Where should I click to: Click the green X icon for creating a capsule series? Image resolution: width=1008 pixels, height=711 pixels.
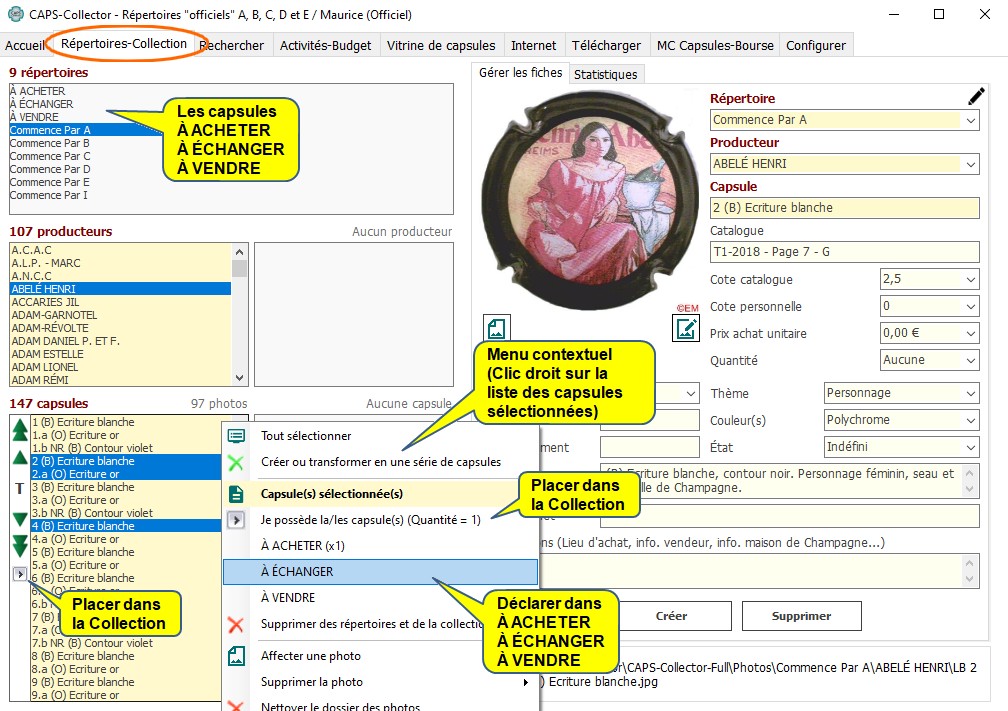pos(236,462)
